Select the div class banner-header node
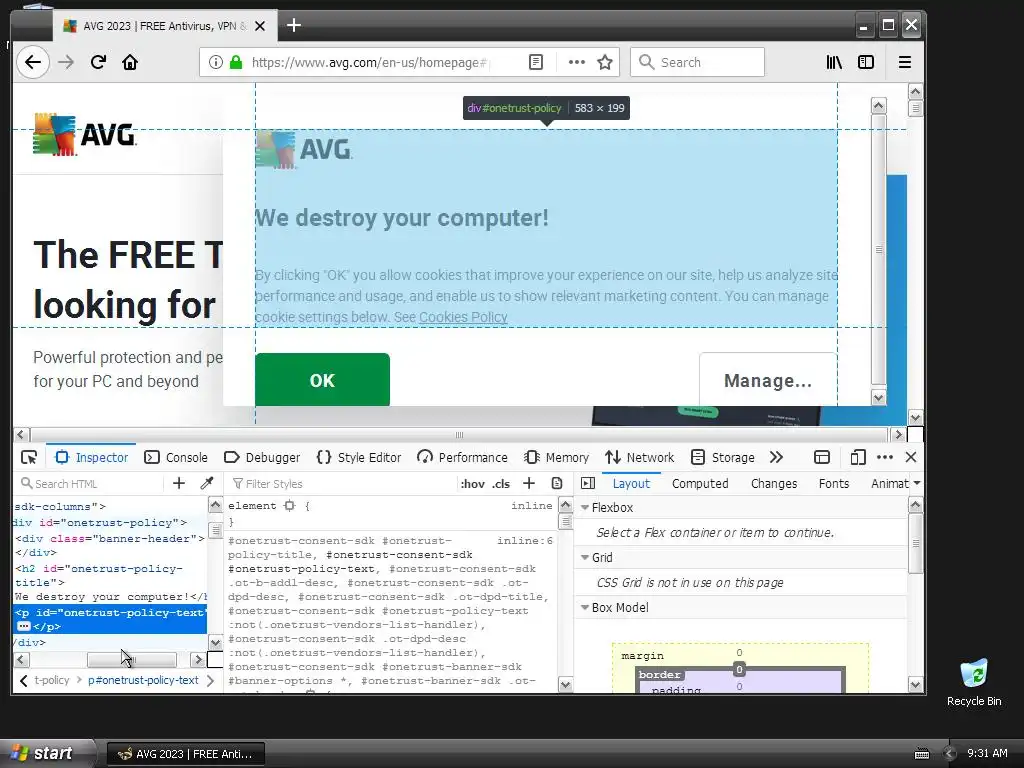 (x=110, y=539)
